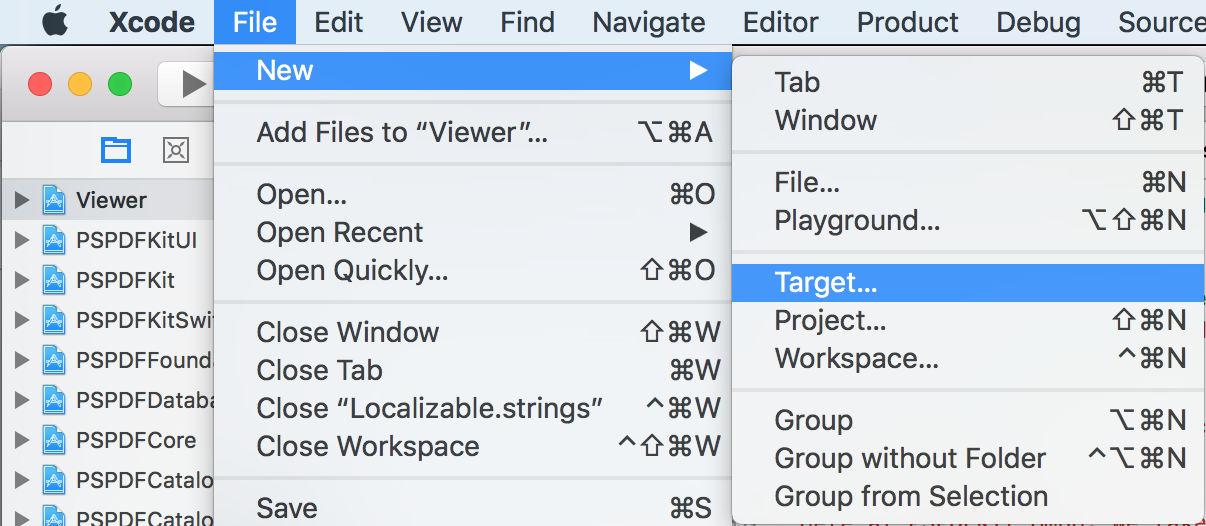Select Playground… in the New submenu
The height and width of the screenshot is (526, 1206).
coord(856,221)
